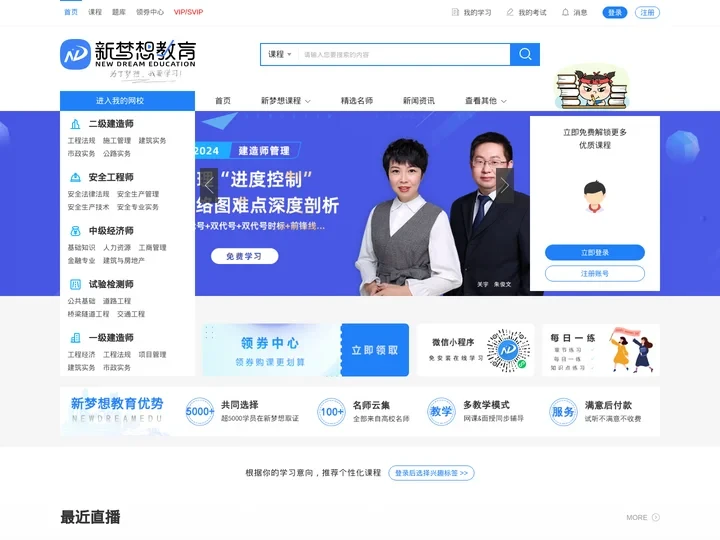Open 首页 in top bar

point(71,12)
